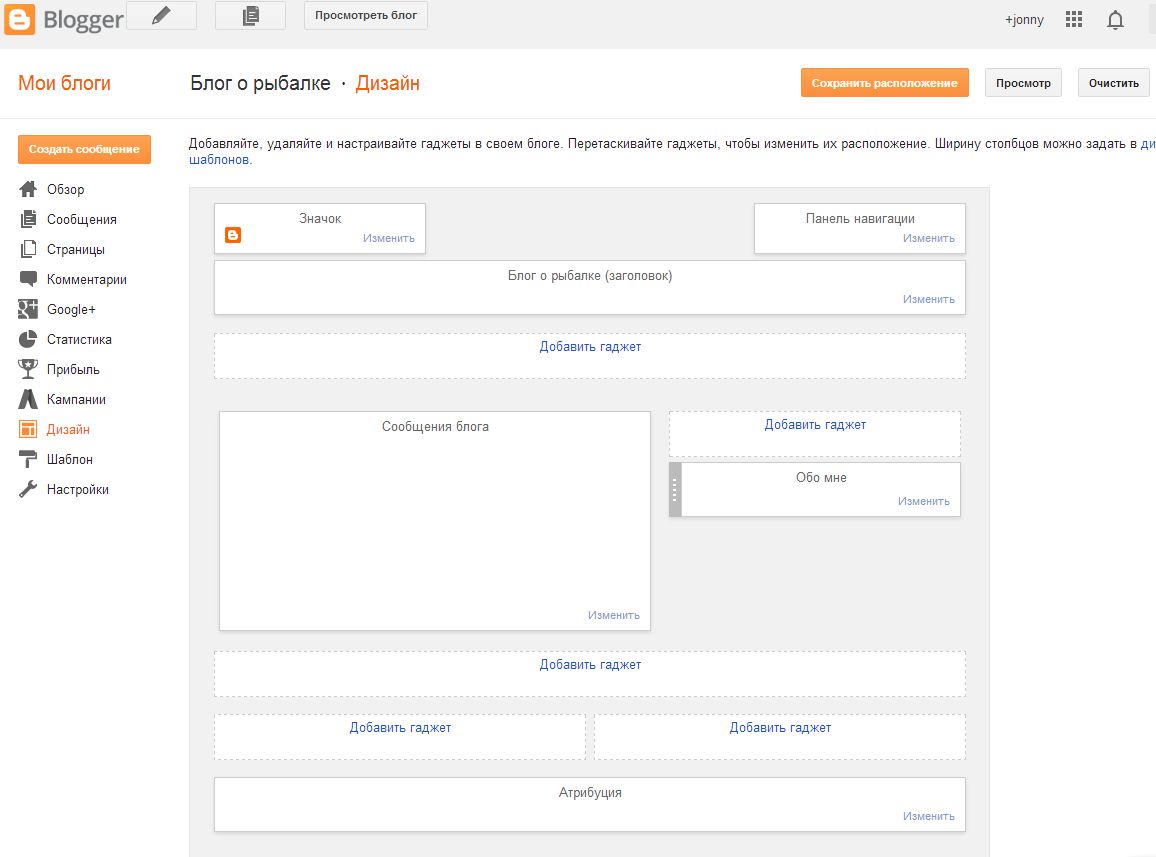
Task: Open the posts list document icon
Action: [250, 16]
